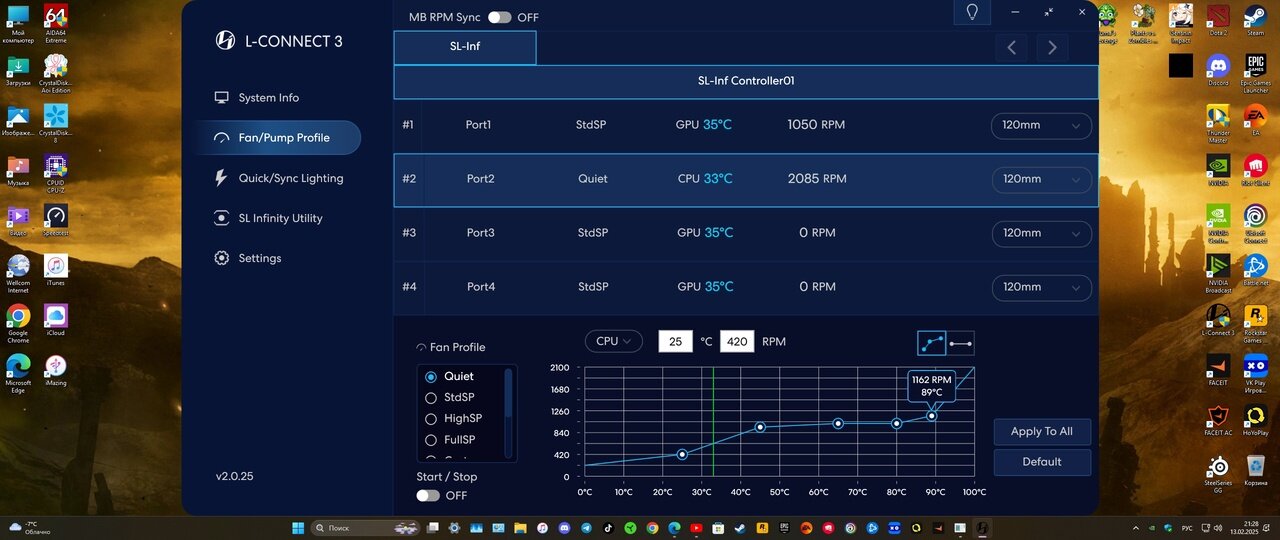Open SL Infinity Utility page
Viewport: 1280px width, 540px height.
point(280,218)
